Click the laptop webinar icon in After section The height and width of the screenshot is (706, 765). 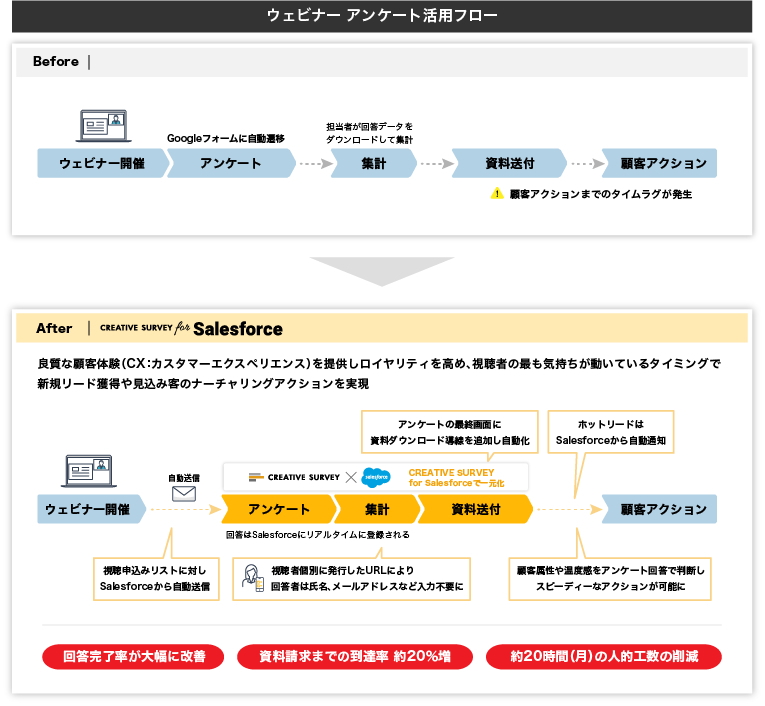(89, 471)
